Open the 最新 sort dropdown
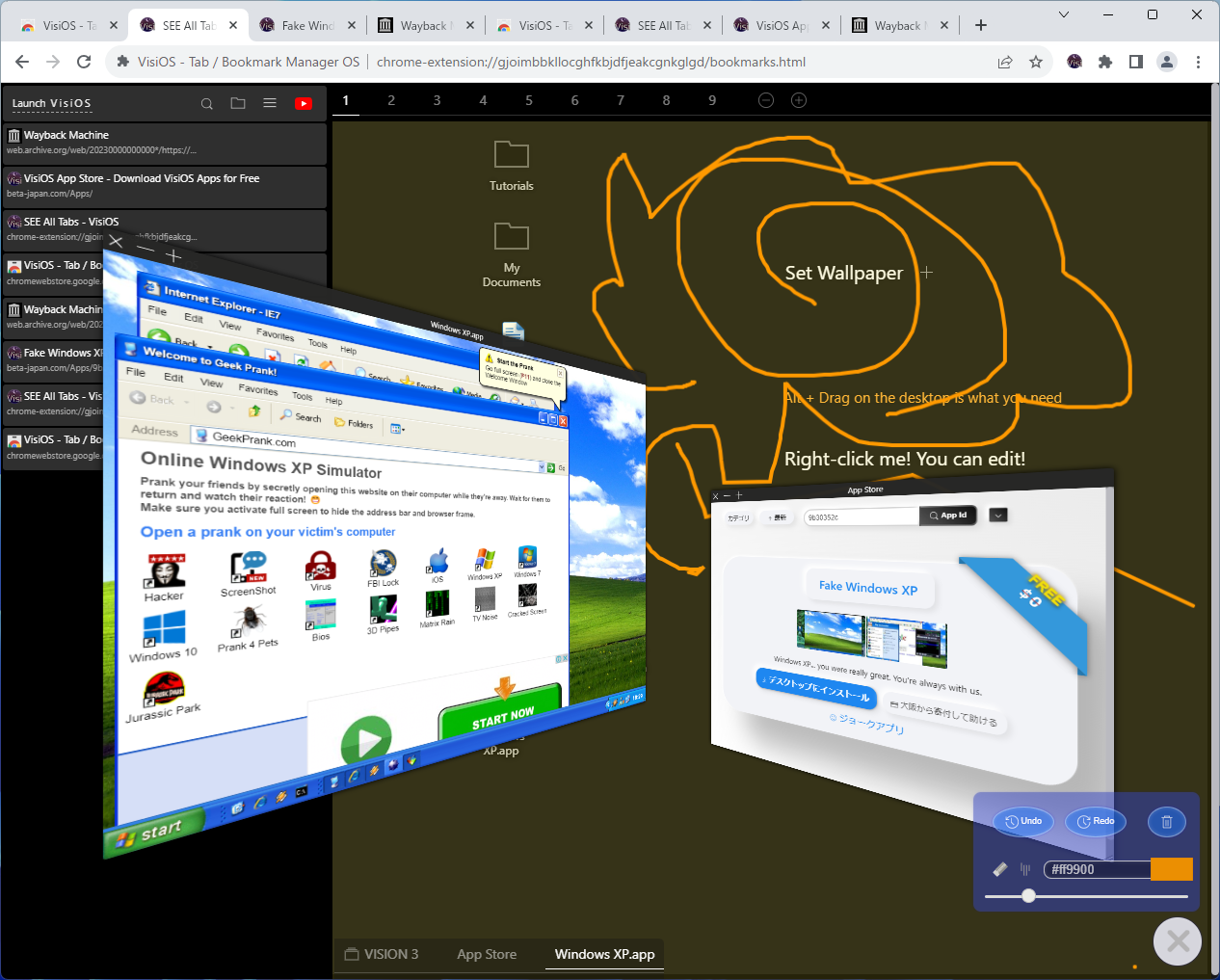This screenshot has height=980, width=1220. click(779, 516)
